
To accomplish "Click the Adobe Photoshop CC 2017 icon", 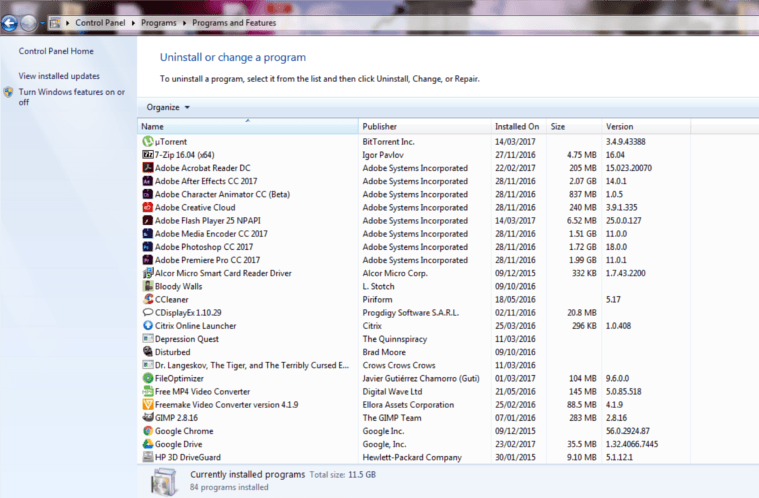I will [x=148, y=246].
